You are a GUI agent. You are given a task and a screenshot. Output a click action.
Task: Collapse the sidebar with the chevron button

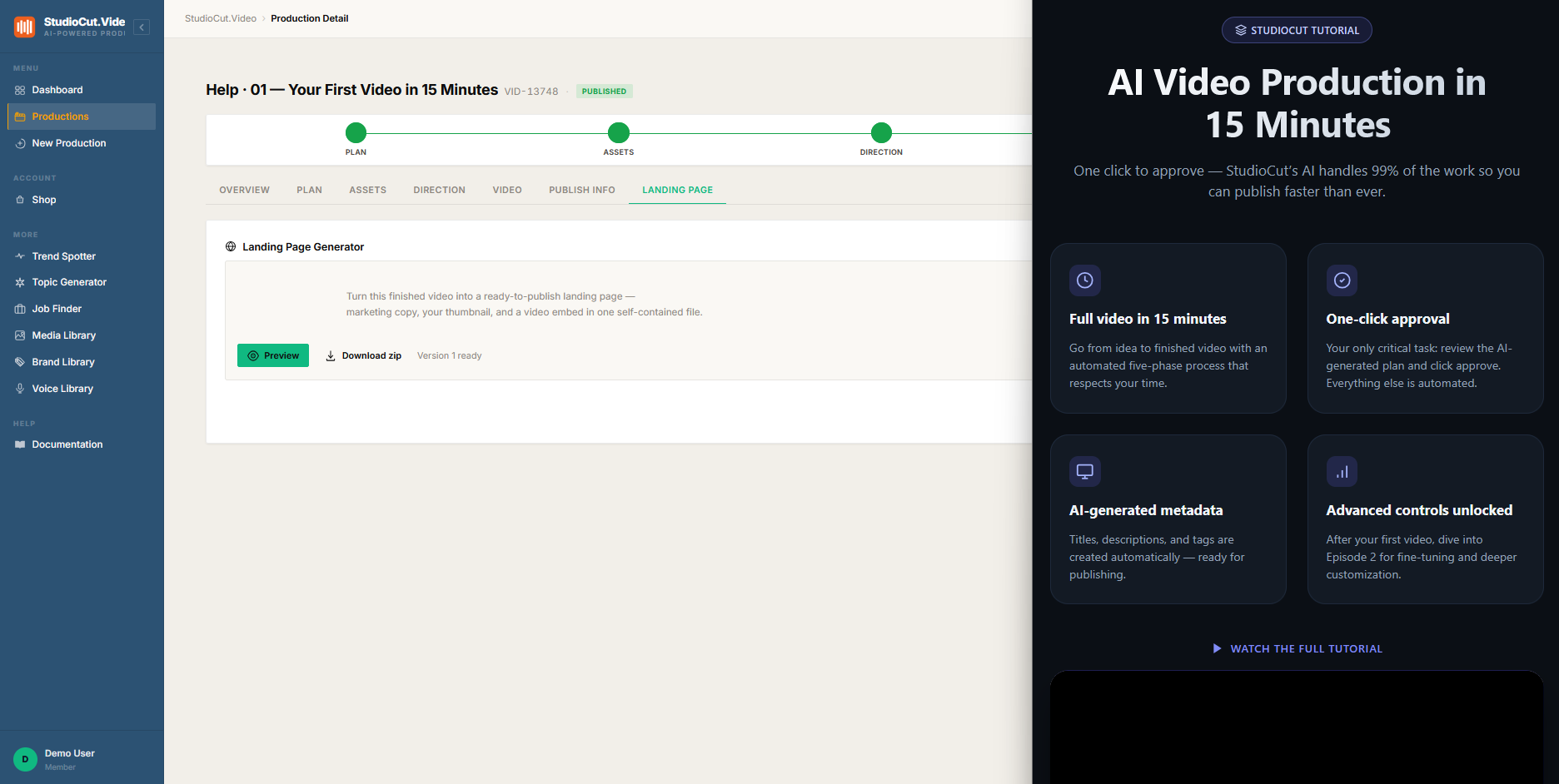pyautogui.click(x=142, y=27)
